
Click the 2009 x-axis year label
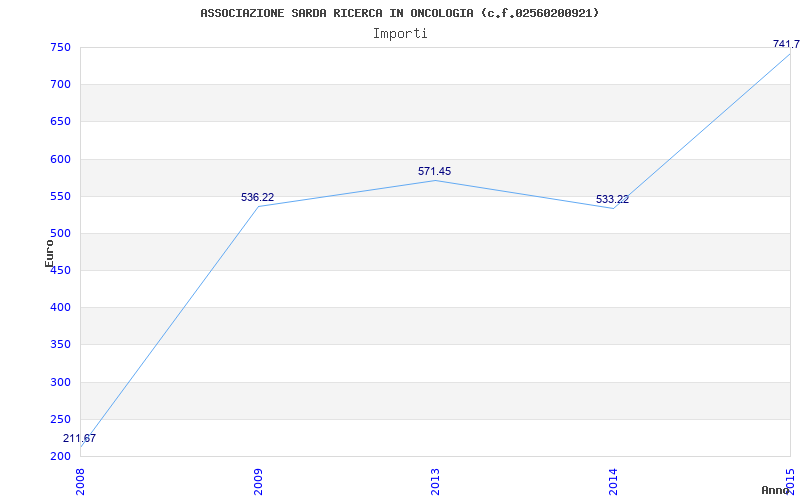258,481
